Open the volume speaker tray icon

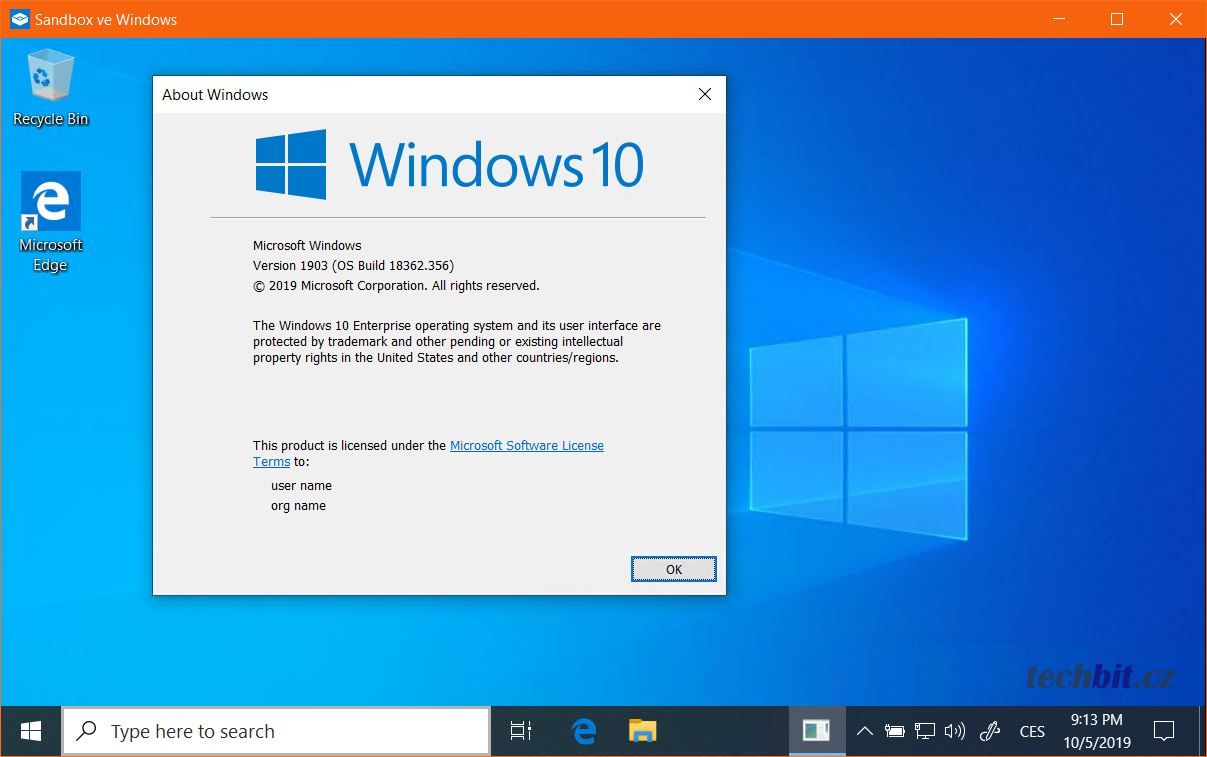coord(954,731)
